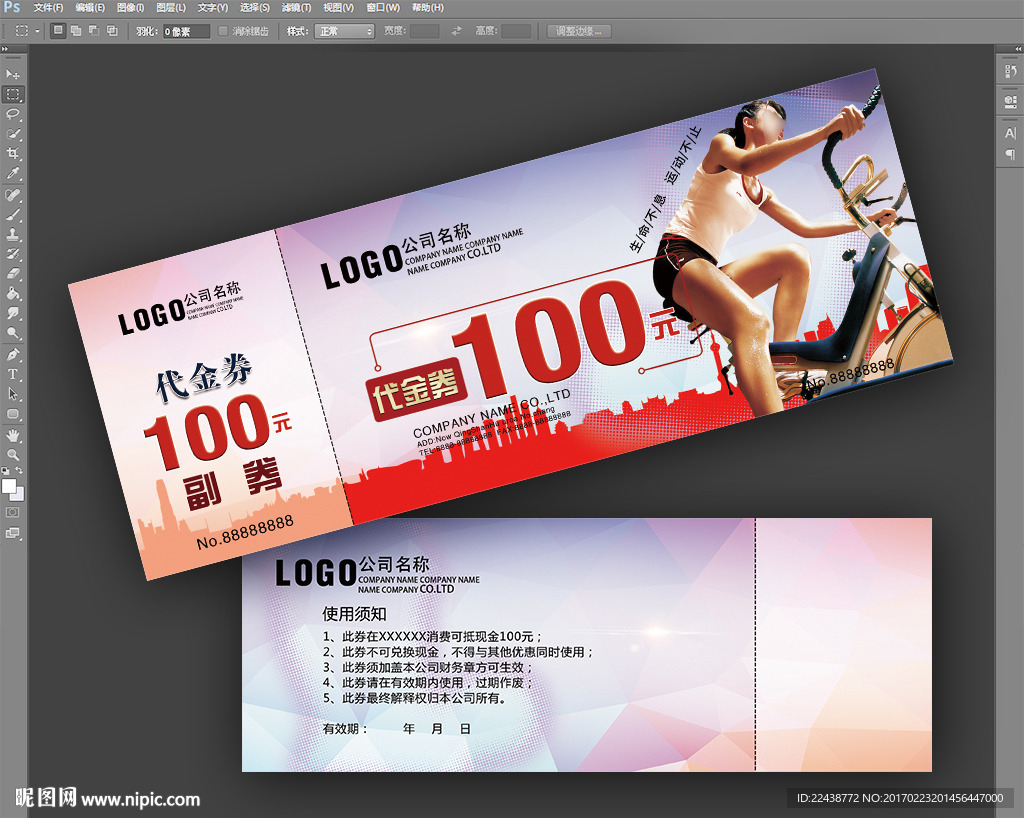Select the Brush tool
This screenshot has height=818, width=1024.
(x=12, y=214)
